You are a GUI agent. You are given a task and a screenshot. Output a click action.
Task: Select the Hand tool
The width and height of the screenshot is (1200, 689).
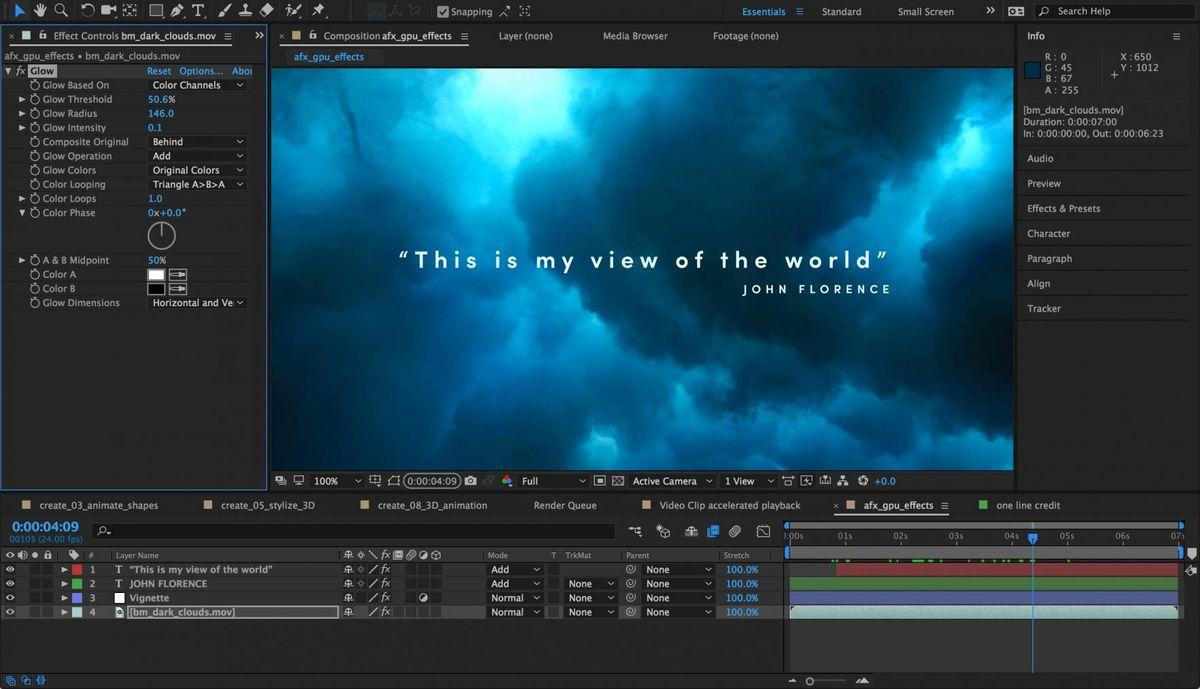point(40,11)
